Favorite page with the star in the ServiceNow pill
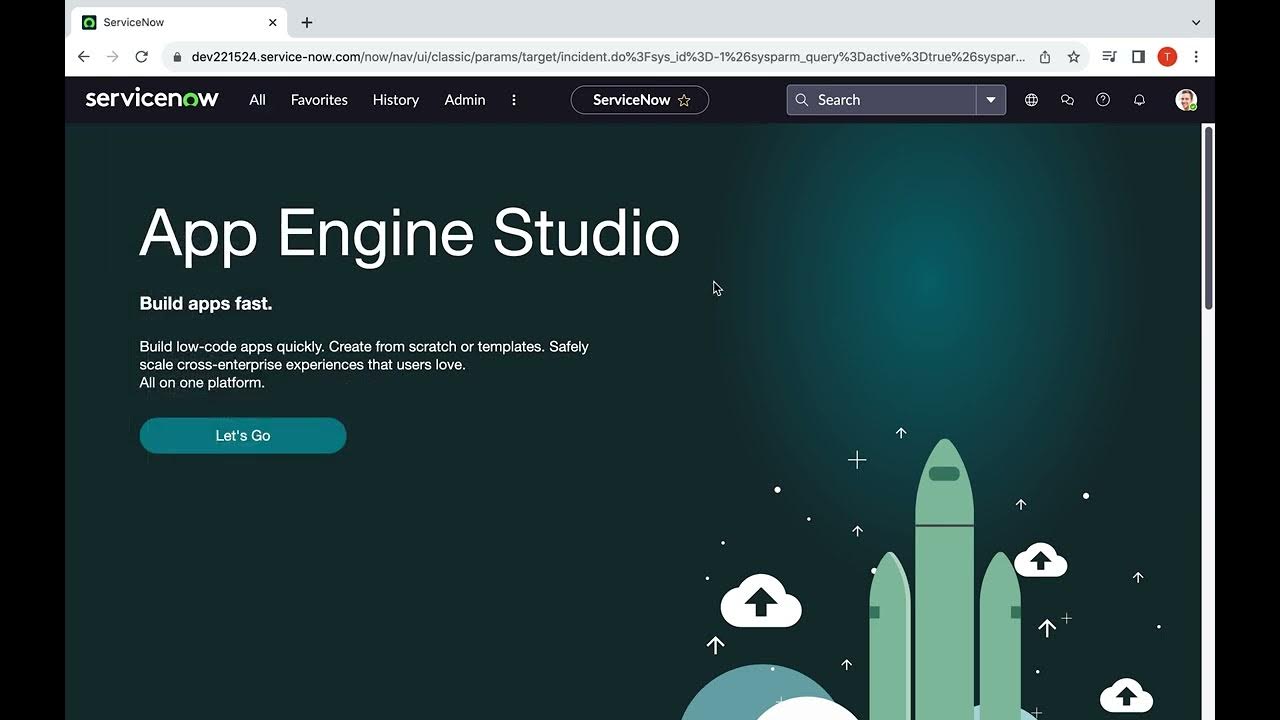This screenshot has height=720, width=1280. tap(684, 100)
